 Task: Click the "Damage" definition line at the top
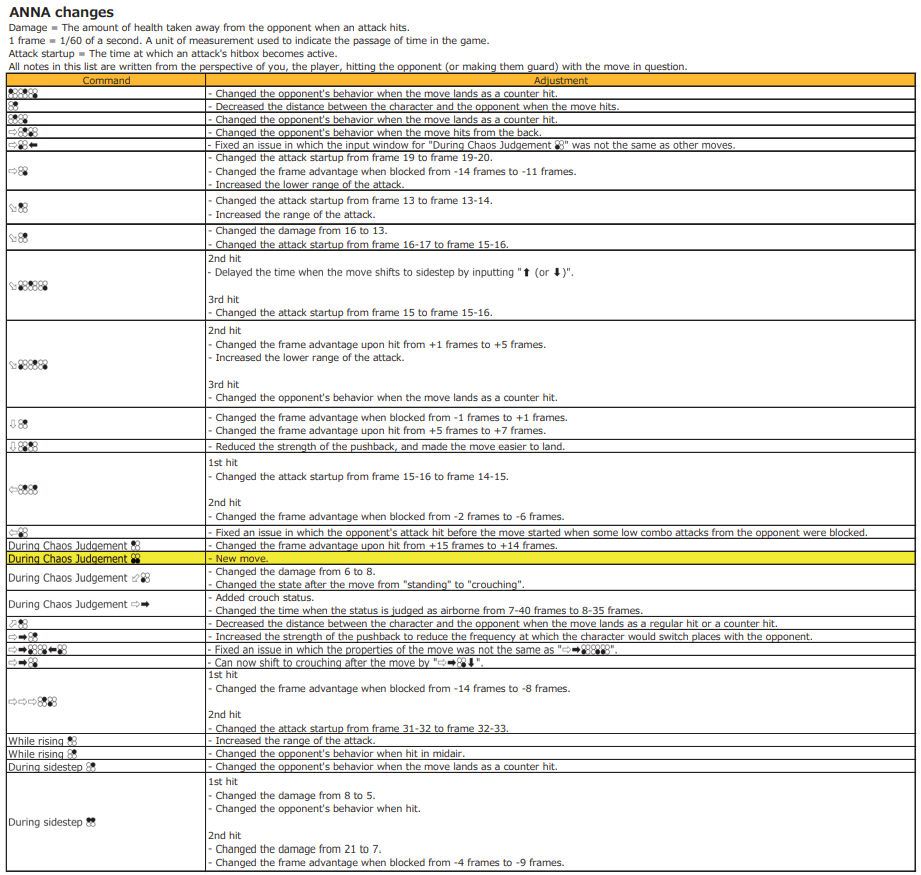click(x=209, y=28)
